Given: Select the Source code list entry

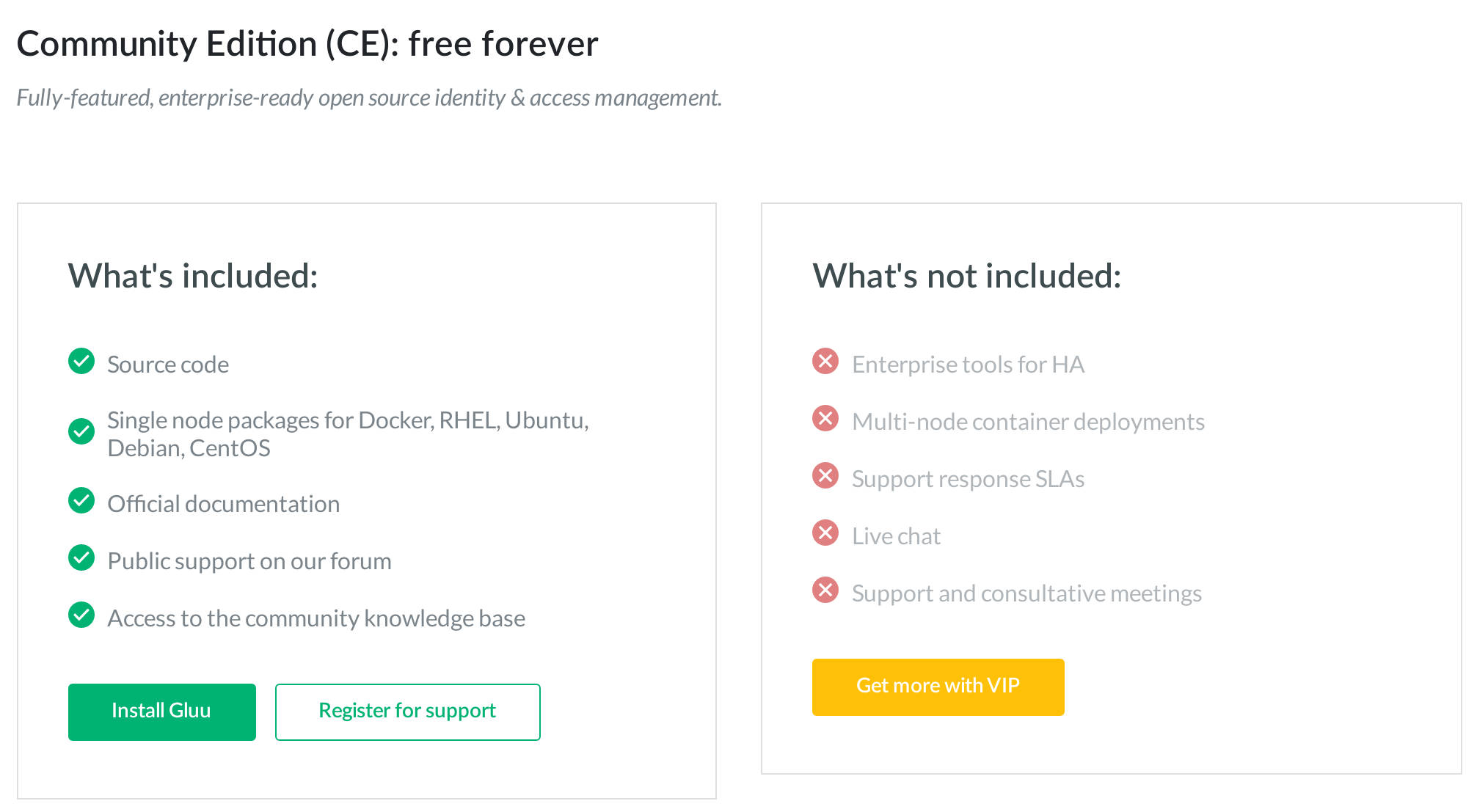Looking at the screenshot, I should coord(167,364).
